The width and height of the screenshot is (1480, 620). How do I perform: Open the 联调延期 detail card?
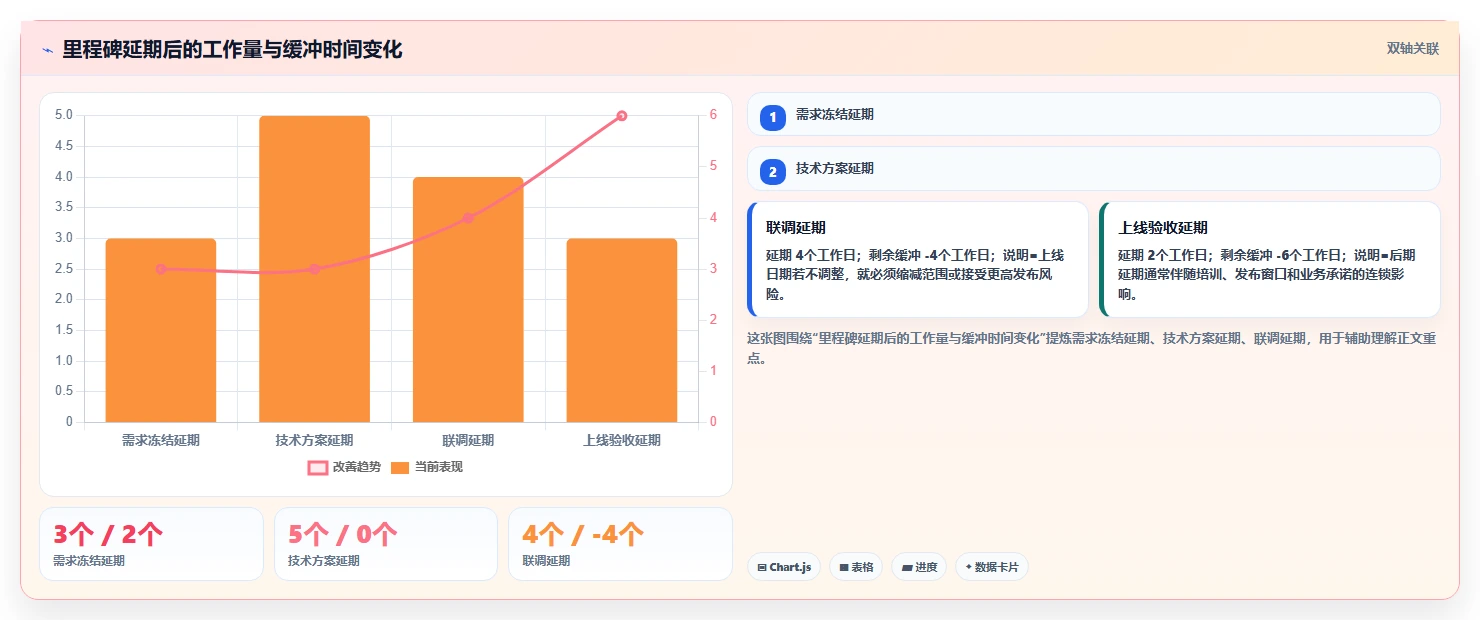tap(918, 259)
